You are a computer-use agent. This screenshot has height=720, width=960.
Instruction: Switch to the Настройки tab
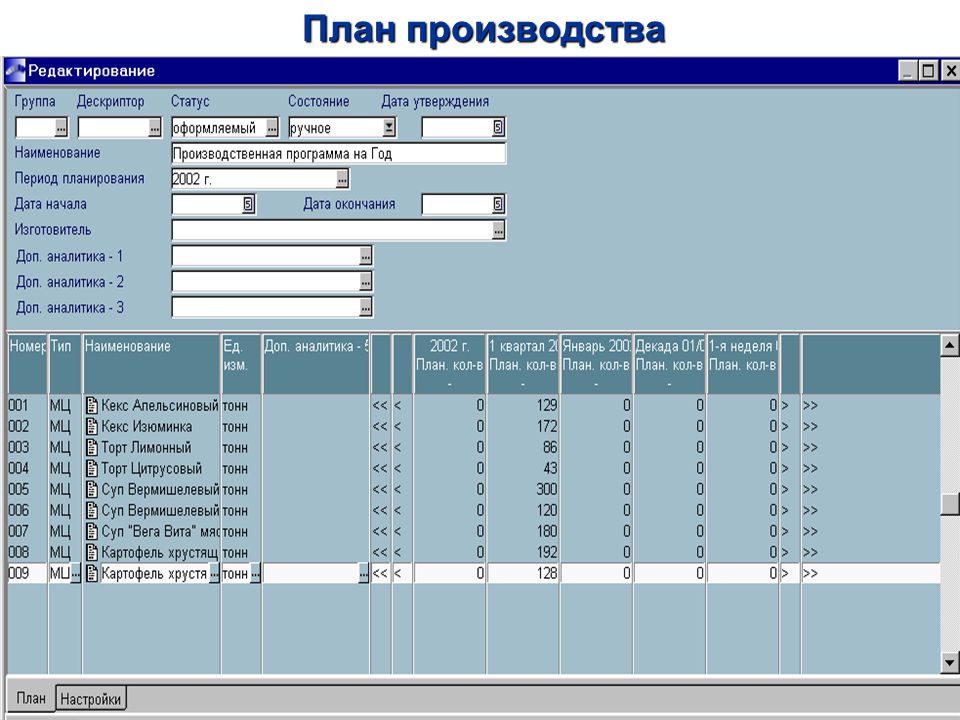(91, 699)
